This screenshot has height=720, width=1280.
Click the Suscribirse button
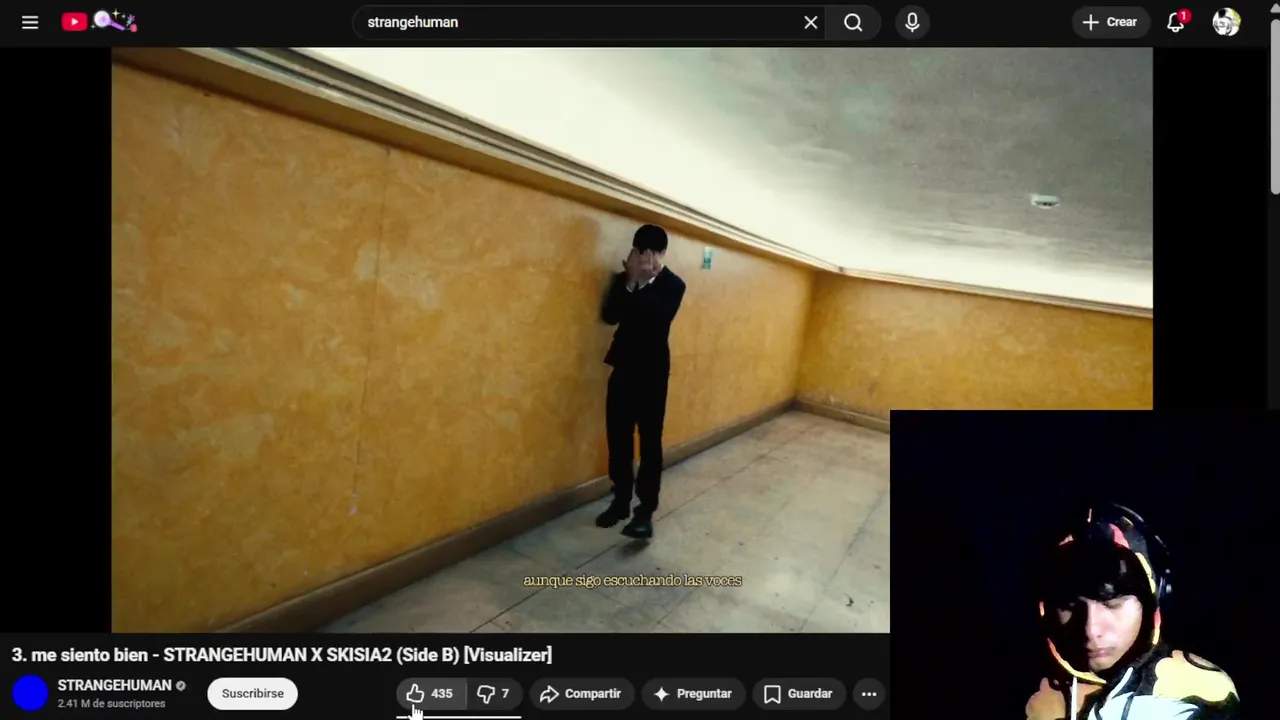coord(252,693)
